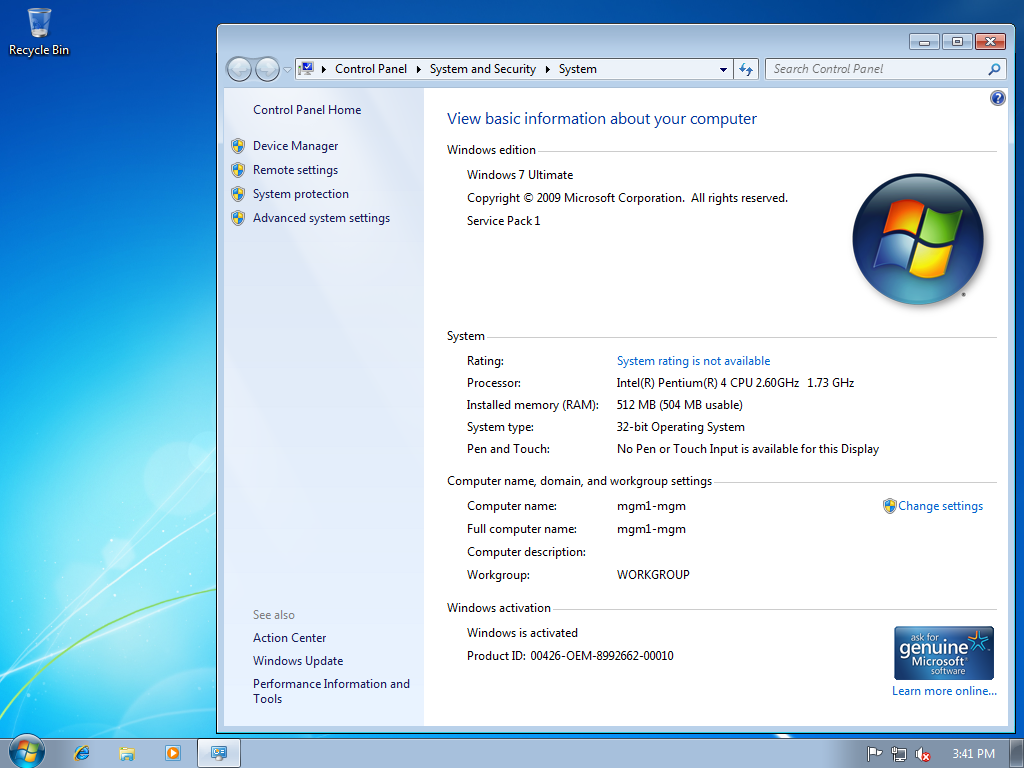
Task: Click the shield icon beside Device Manager
Action: (x=239, y=145)
